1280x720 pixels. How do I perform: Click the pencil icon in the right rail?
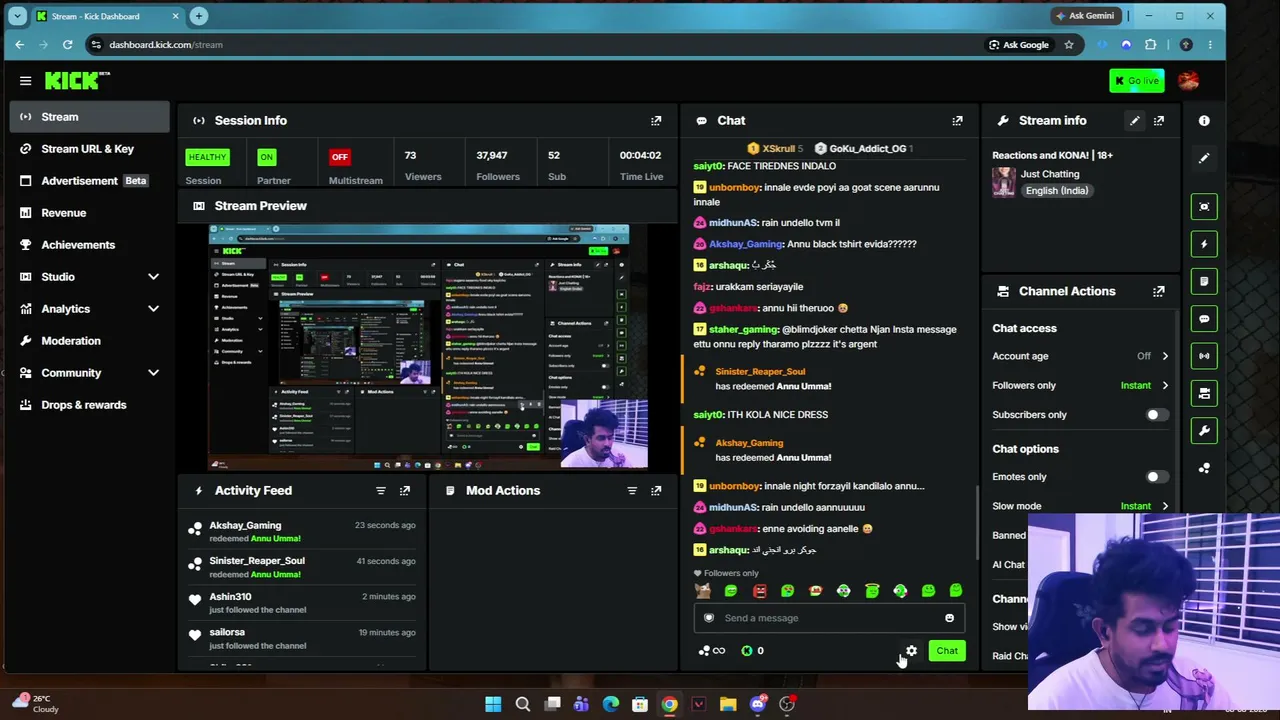(1204, 158)
